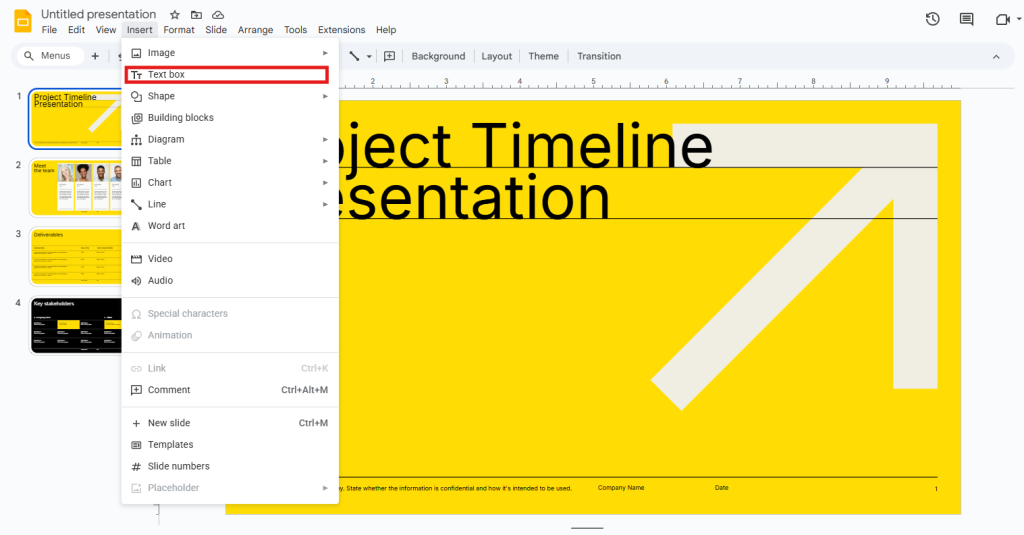Click the Background button
Screen dimensions: 1024x535
[x=438, y=56]
